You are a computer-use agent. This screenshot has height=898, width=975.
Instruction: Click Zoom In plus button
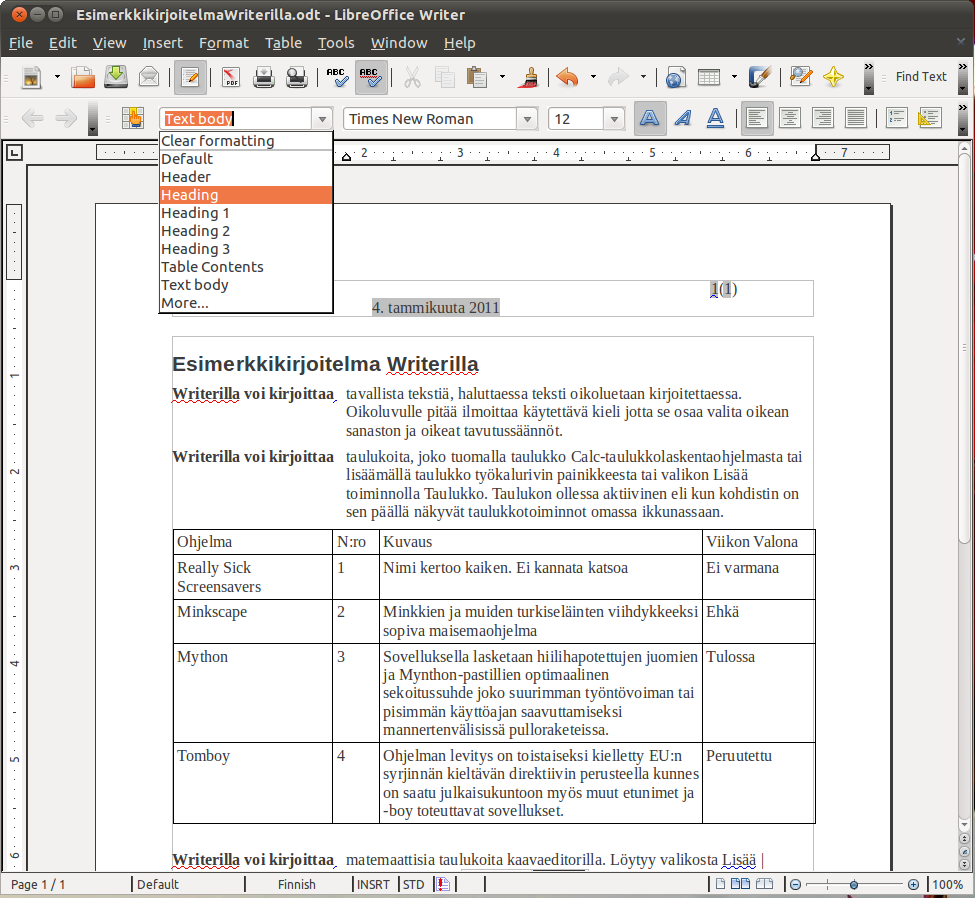tap(913, 884)
